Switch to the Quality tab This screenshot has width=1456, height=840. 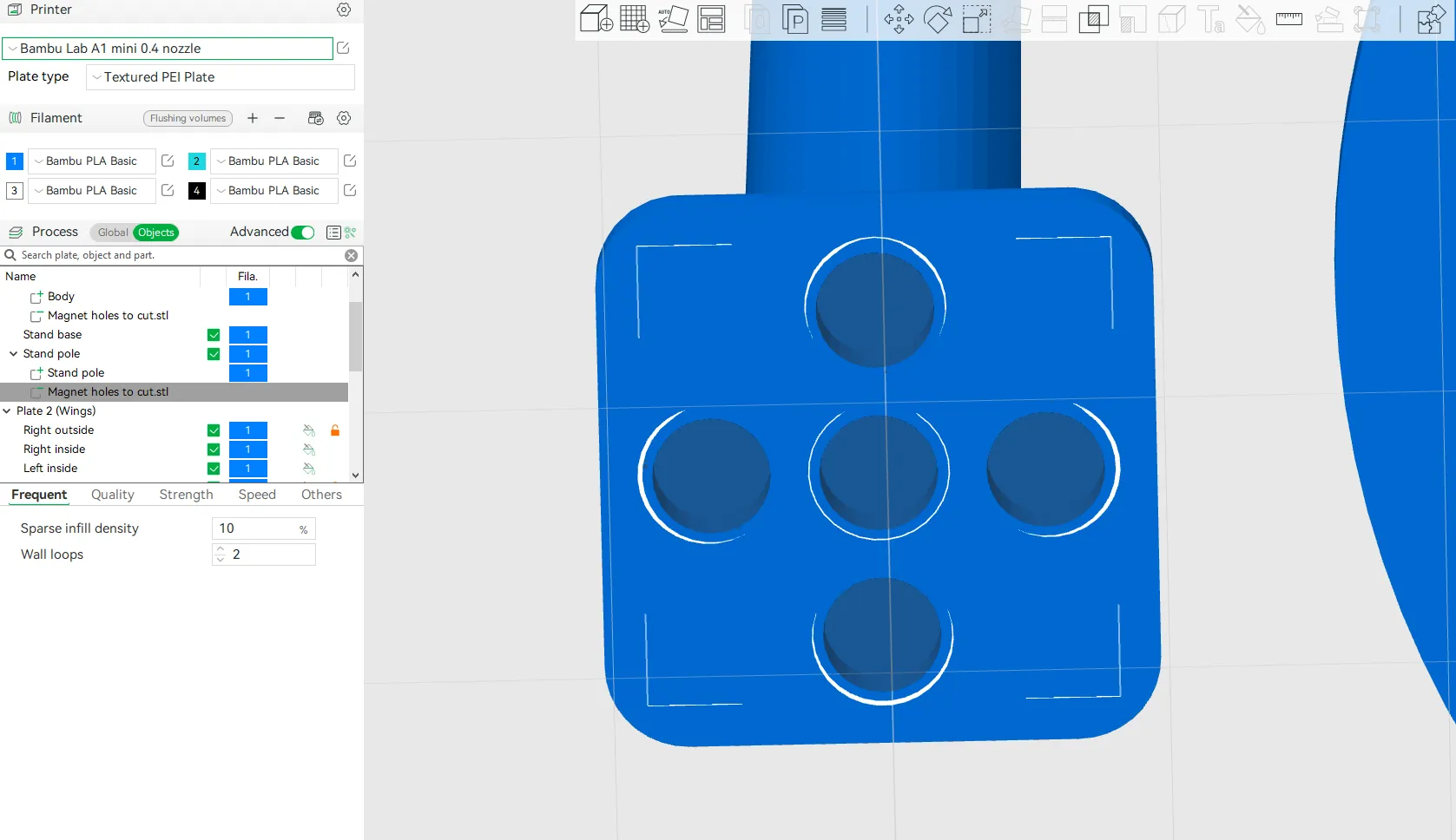click(113, 495)
